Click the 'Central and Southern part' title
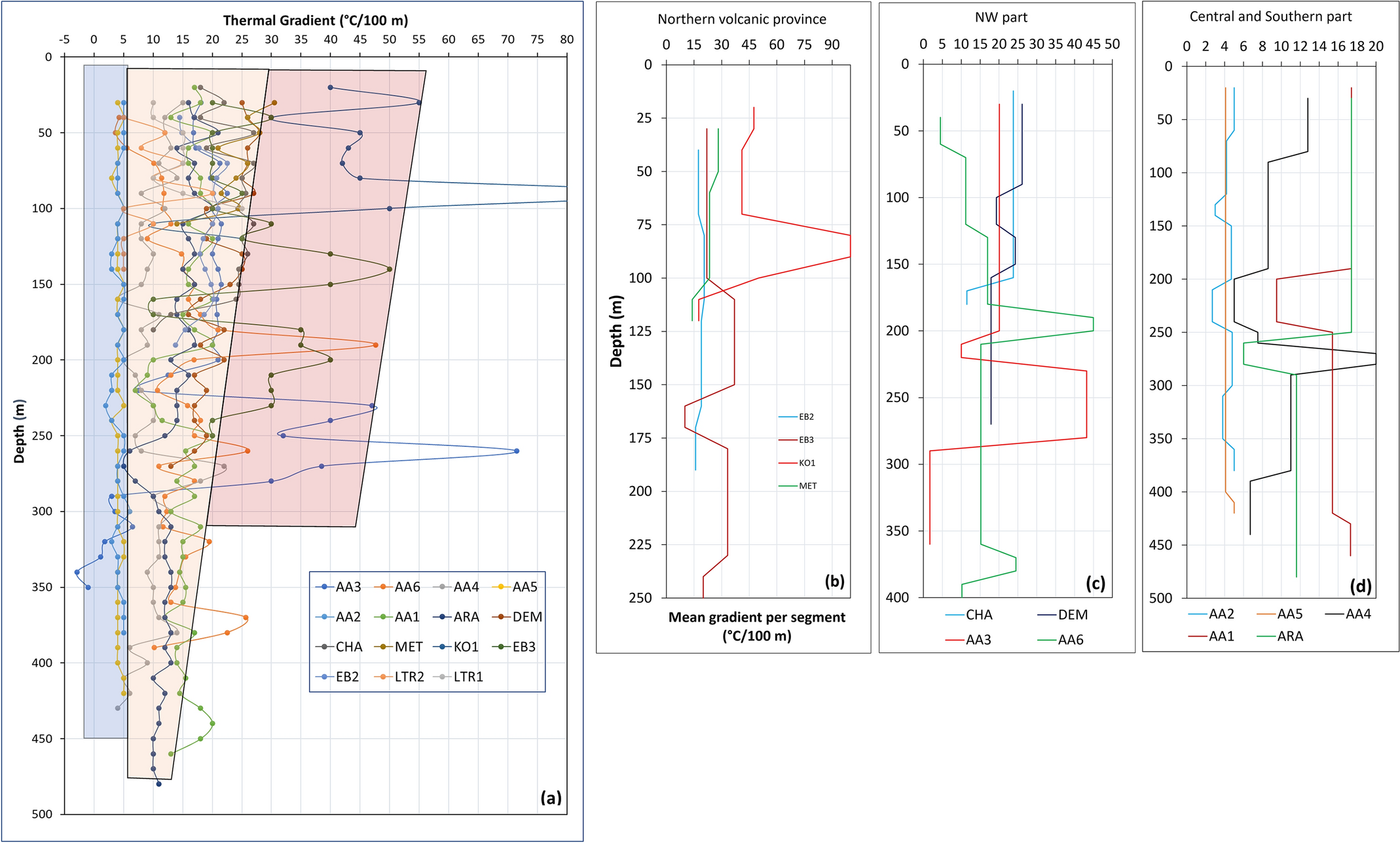Image resolution: width=1400 pixels, height=843 pixels. point(1270,16)
